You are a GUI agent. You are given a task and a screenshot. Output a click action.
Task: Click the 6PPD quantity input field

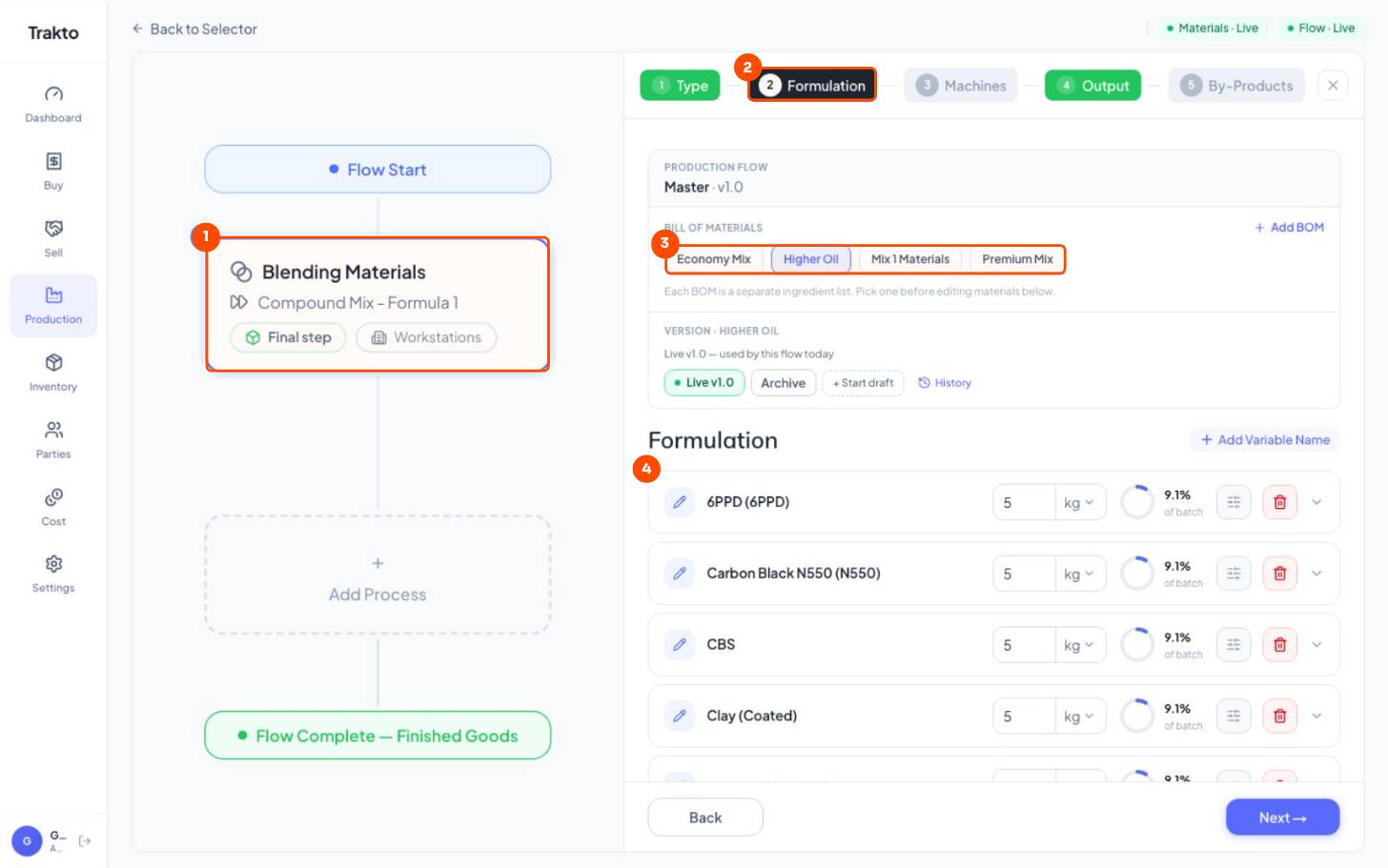[1024, 502]
